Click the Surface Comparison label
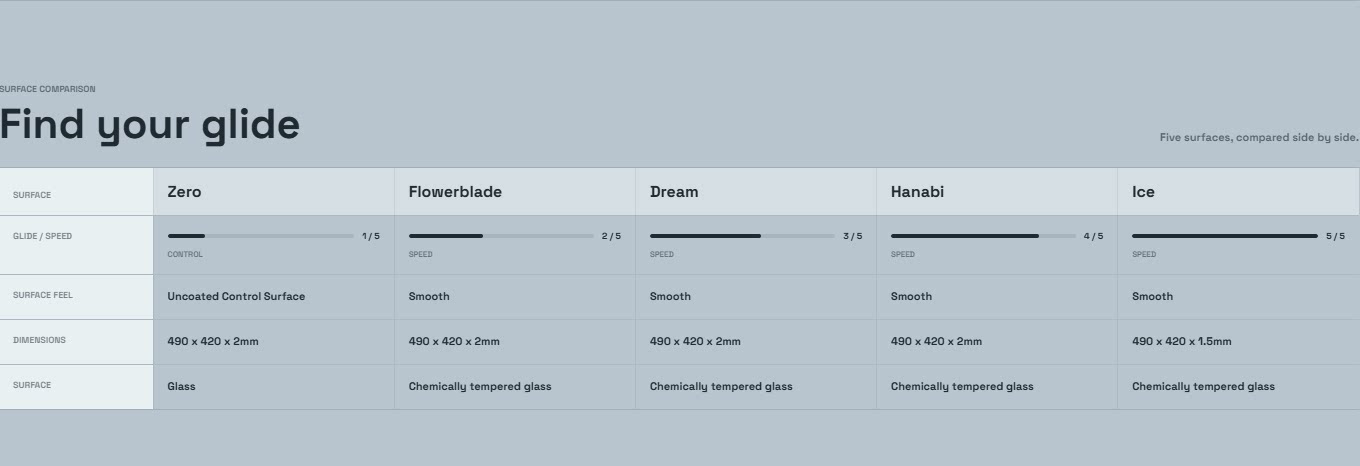 point(47,89)
